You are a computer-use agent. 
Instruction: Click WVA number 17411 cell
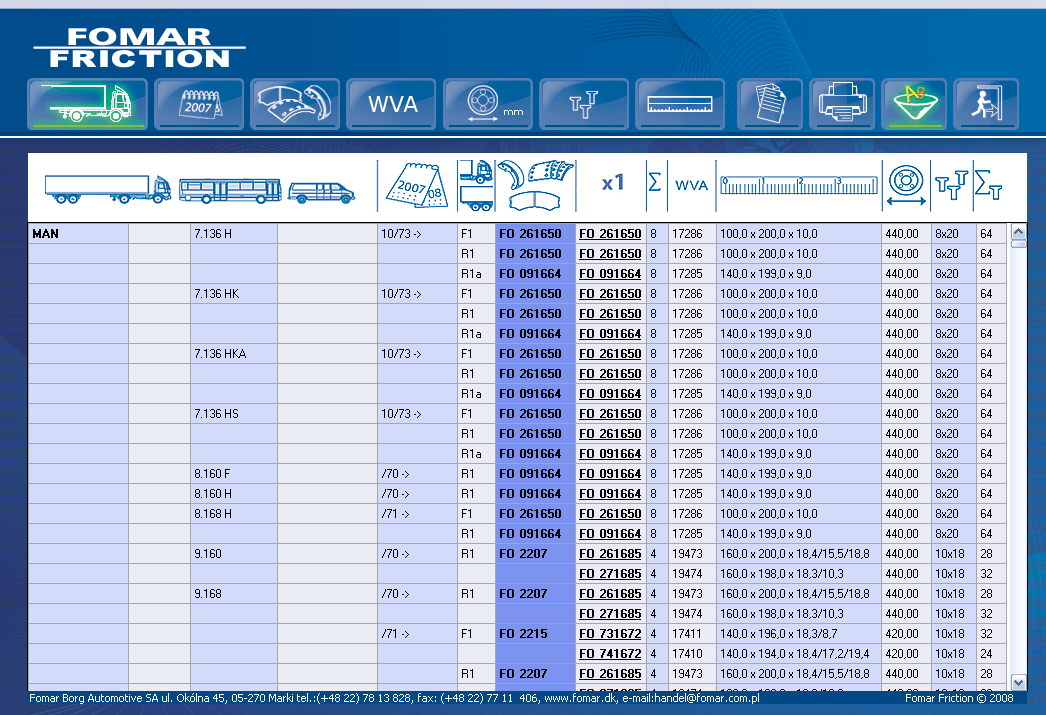[x=691, y=634]
